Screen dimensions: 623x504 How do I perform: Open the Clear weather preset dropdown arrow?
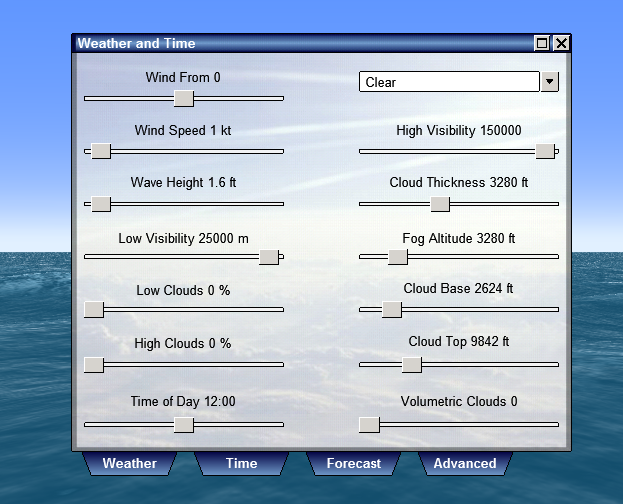coord(549,82)
